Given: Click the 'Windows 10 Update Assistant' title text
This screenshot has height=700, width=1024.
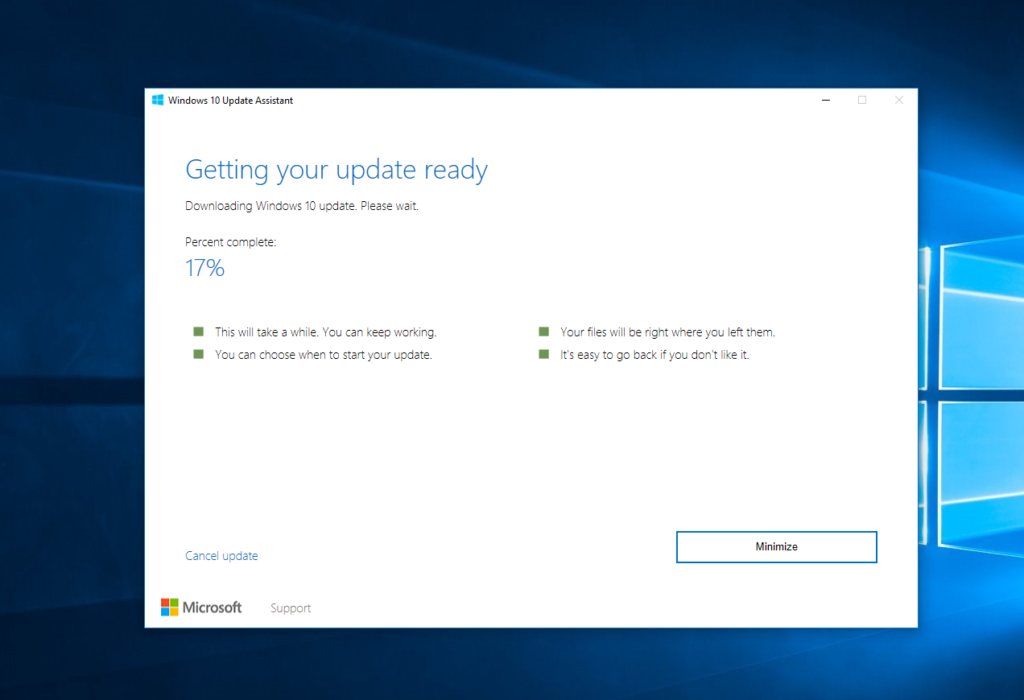Looking at the screenshot, I should click(x=231, y=100).
